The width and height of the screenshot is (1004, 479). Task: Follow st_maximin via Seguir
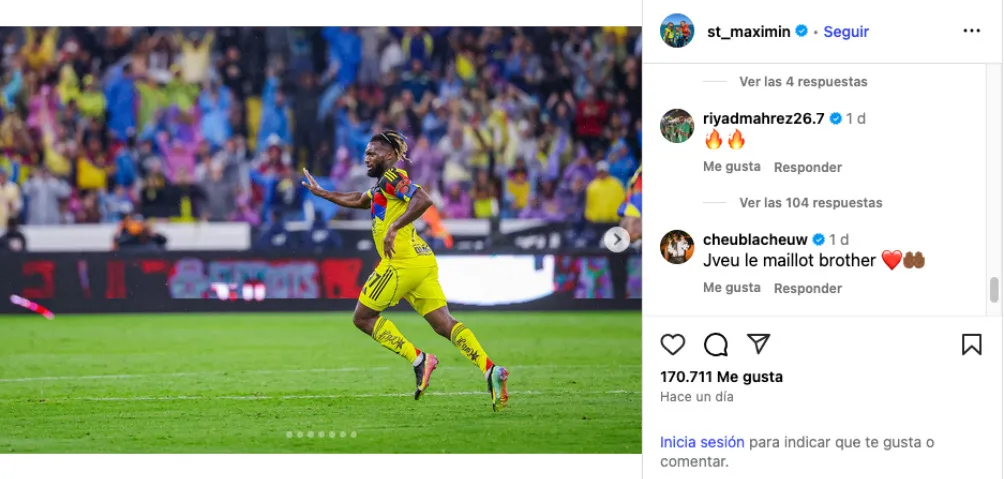click(846, 31)
